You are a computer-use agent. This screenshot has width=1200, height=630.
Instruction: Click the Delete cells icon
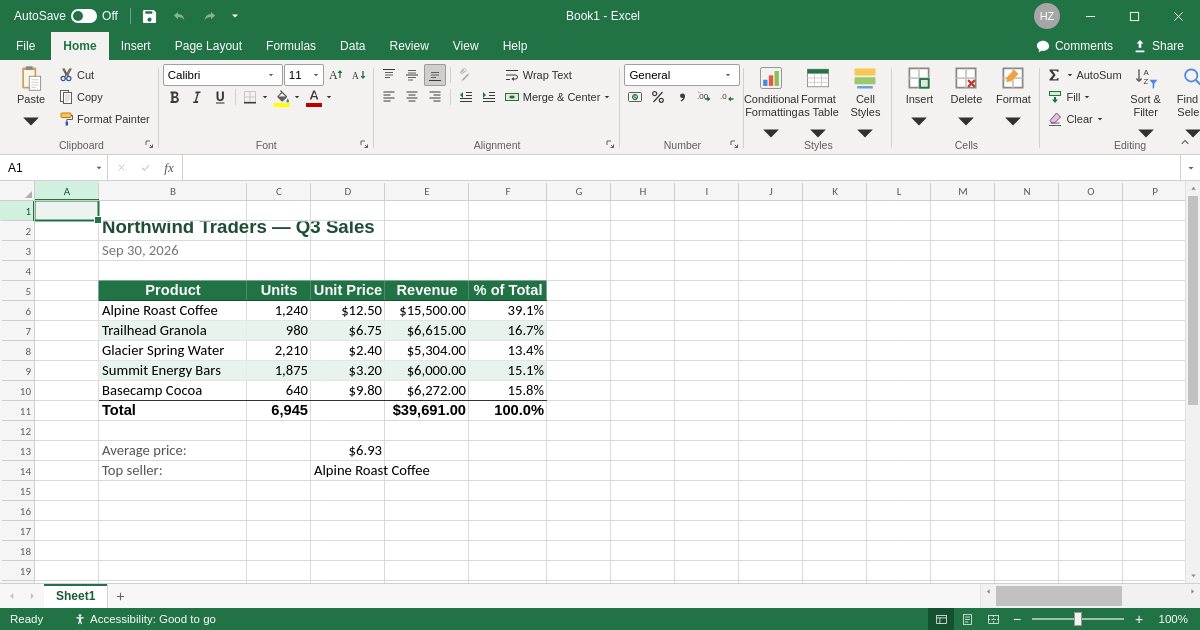(x=966, y=78)
